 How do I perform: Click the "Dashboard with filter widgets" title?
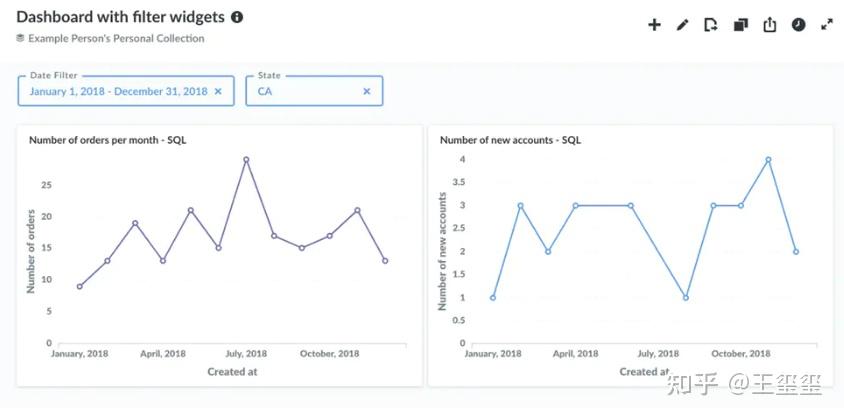(120, 17)
